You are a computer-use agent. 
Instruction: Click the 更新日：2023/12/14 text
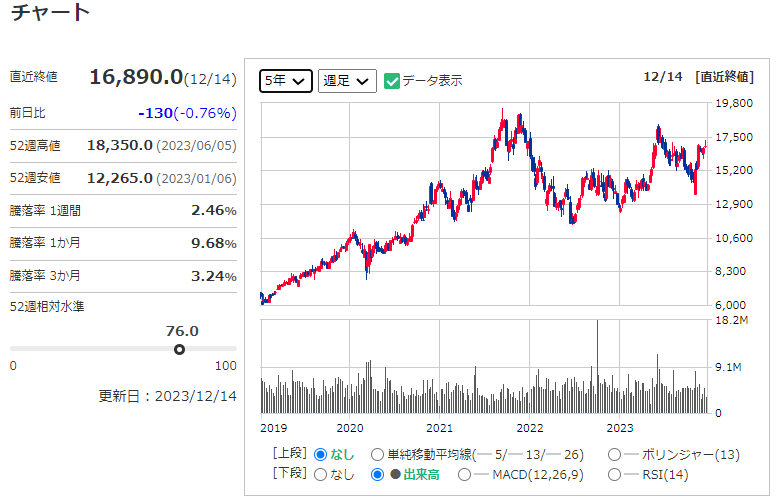pyautogui.click(x=167, y=395)
